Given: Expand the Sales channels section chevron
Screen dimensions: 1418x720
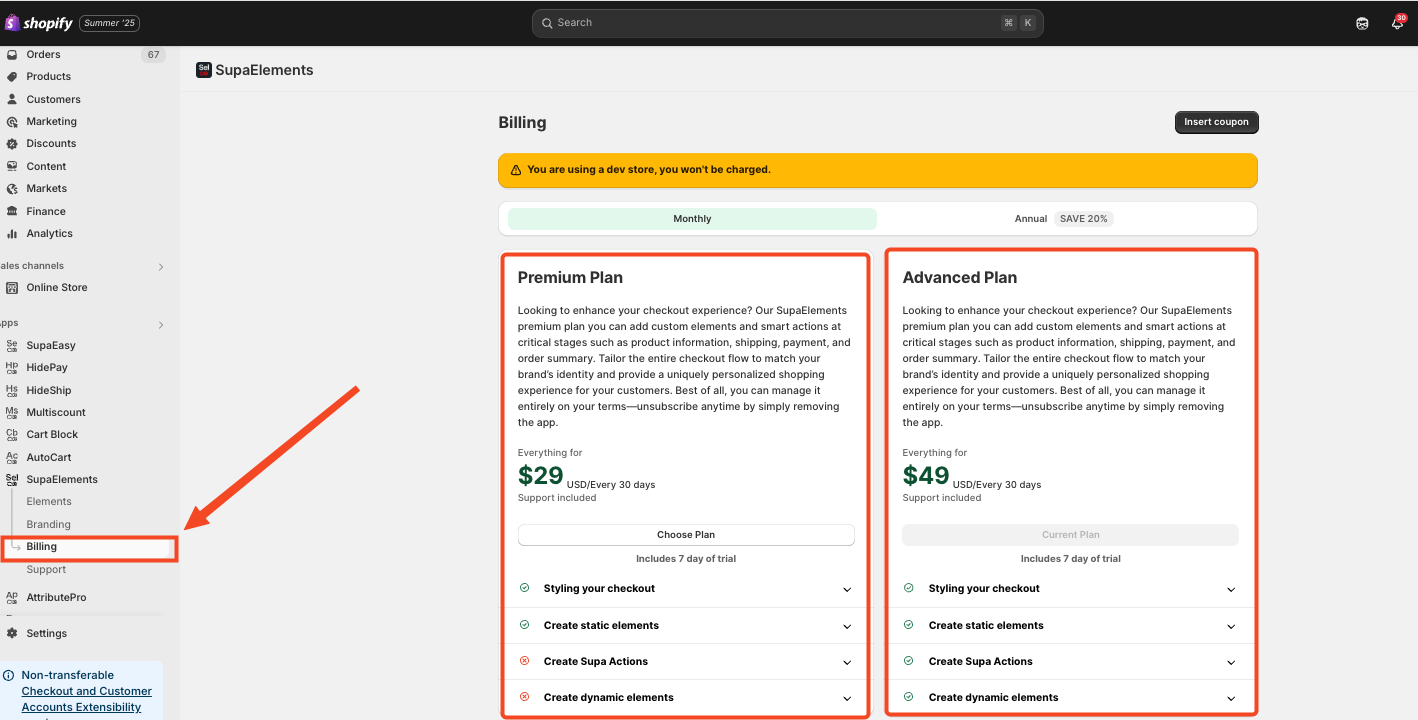Looking at the screenshot, I should tap(160, 267).
